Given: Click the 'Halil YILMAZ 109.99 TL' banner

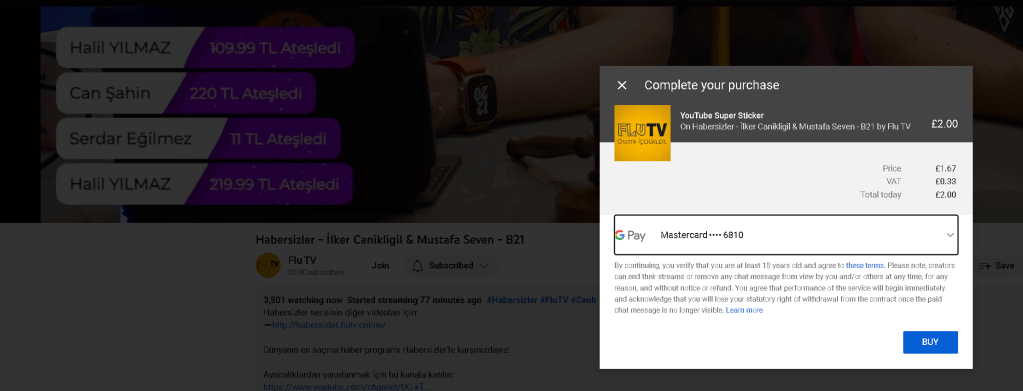Looking at the screenshot, I should (x=205, y=48).
